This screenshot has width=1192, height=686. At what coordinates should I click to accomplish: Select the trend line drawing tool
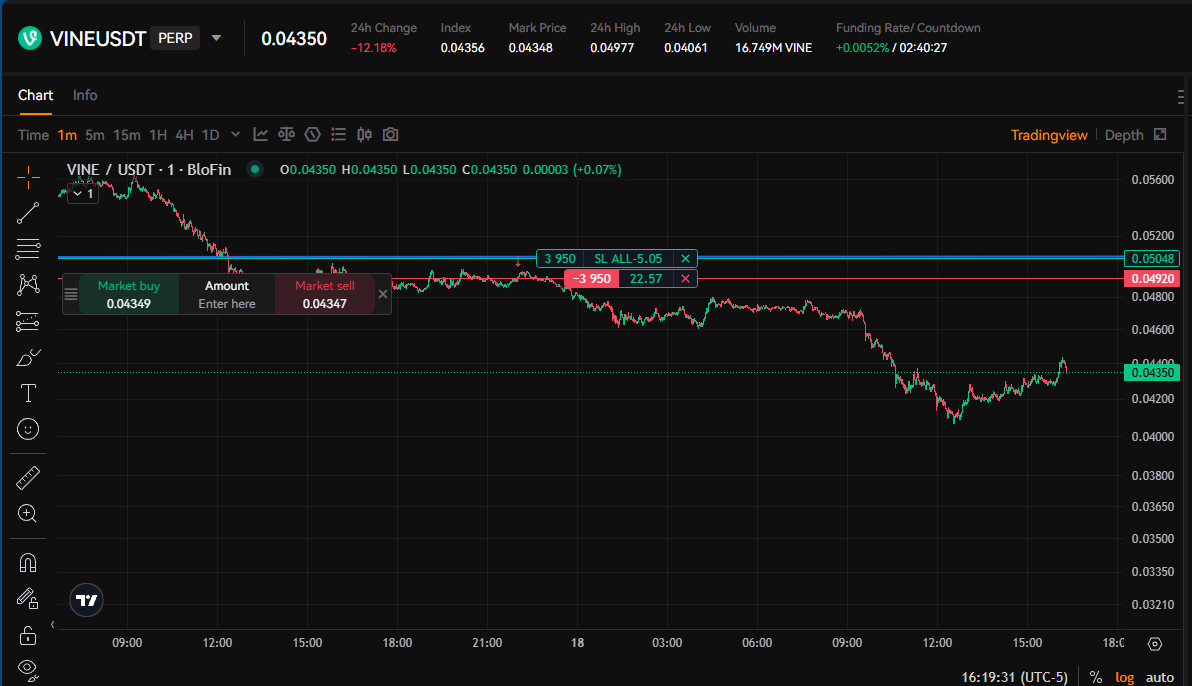point(28,213)
